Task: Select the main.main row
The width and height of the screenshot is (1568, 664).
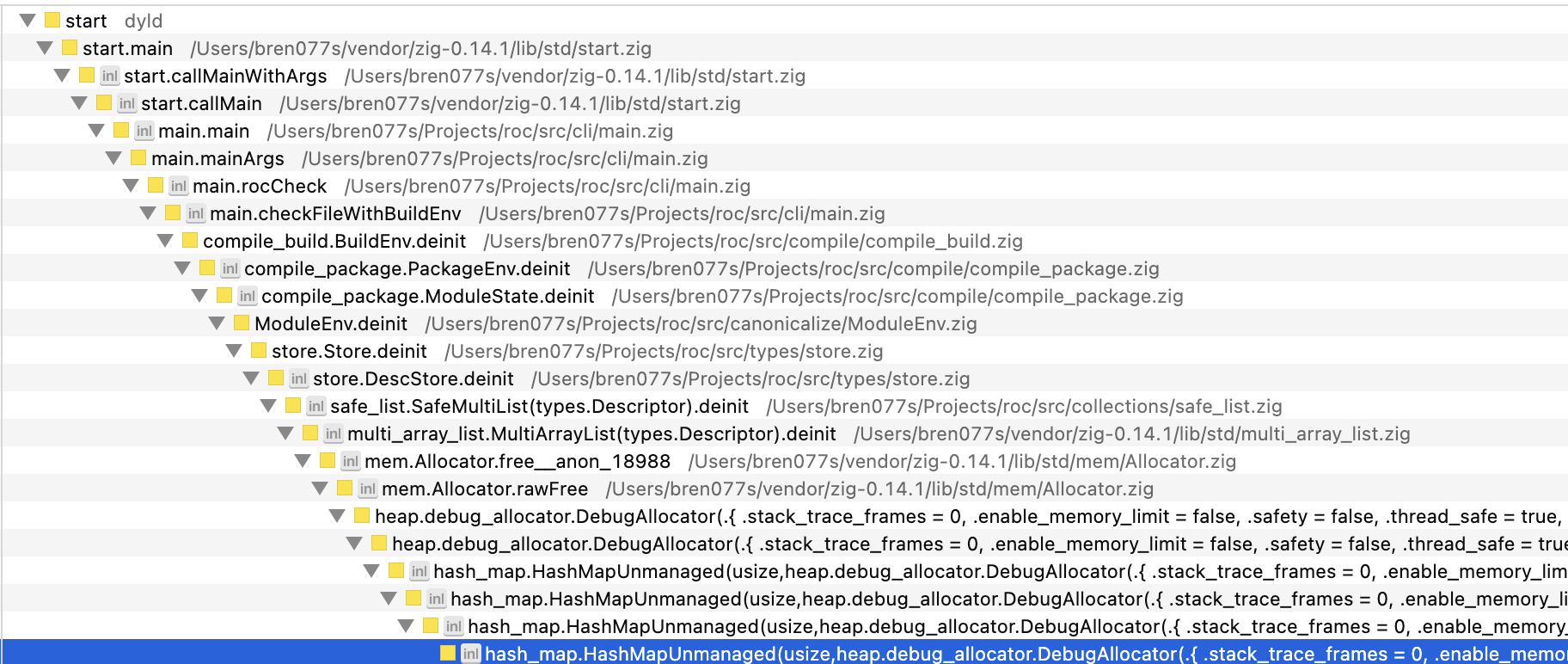Action: tap(204, 131)
